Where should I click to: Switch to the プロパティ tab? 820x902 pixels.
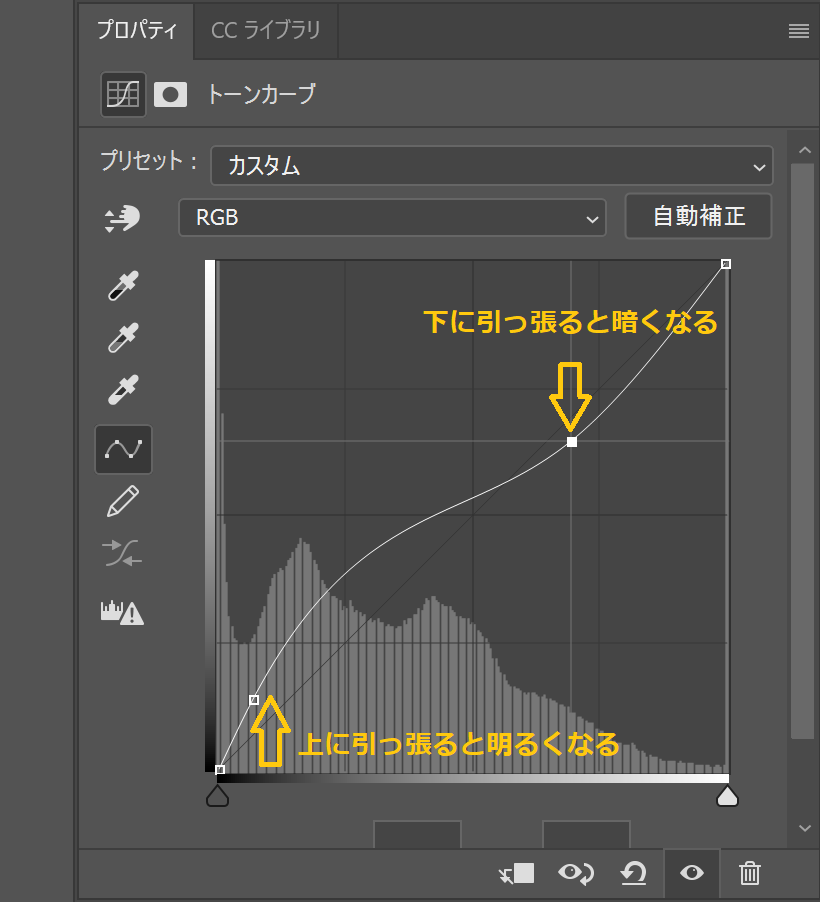(x=136, y=30)
